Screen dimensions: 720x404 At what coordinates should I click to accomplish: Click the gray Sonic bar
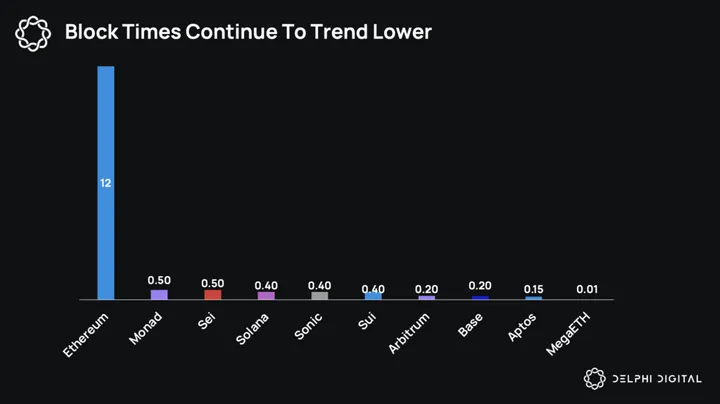tap(319, 296)
